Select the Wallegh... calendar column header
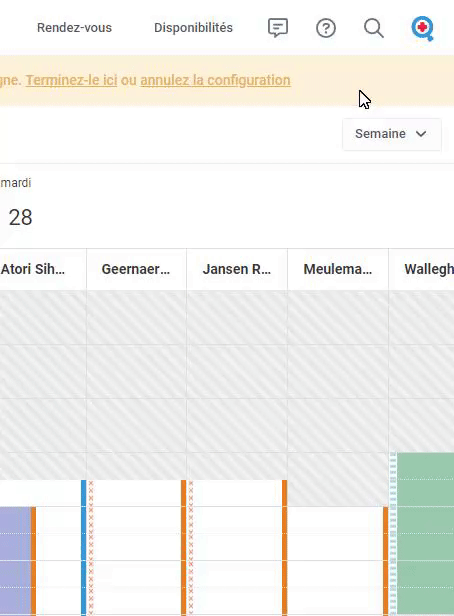The image size is (454, 616). click(421, 270)
